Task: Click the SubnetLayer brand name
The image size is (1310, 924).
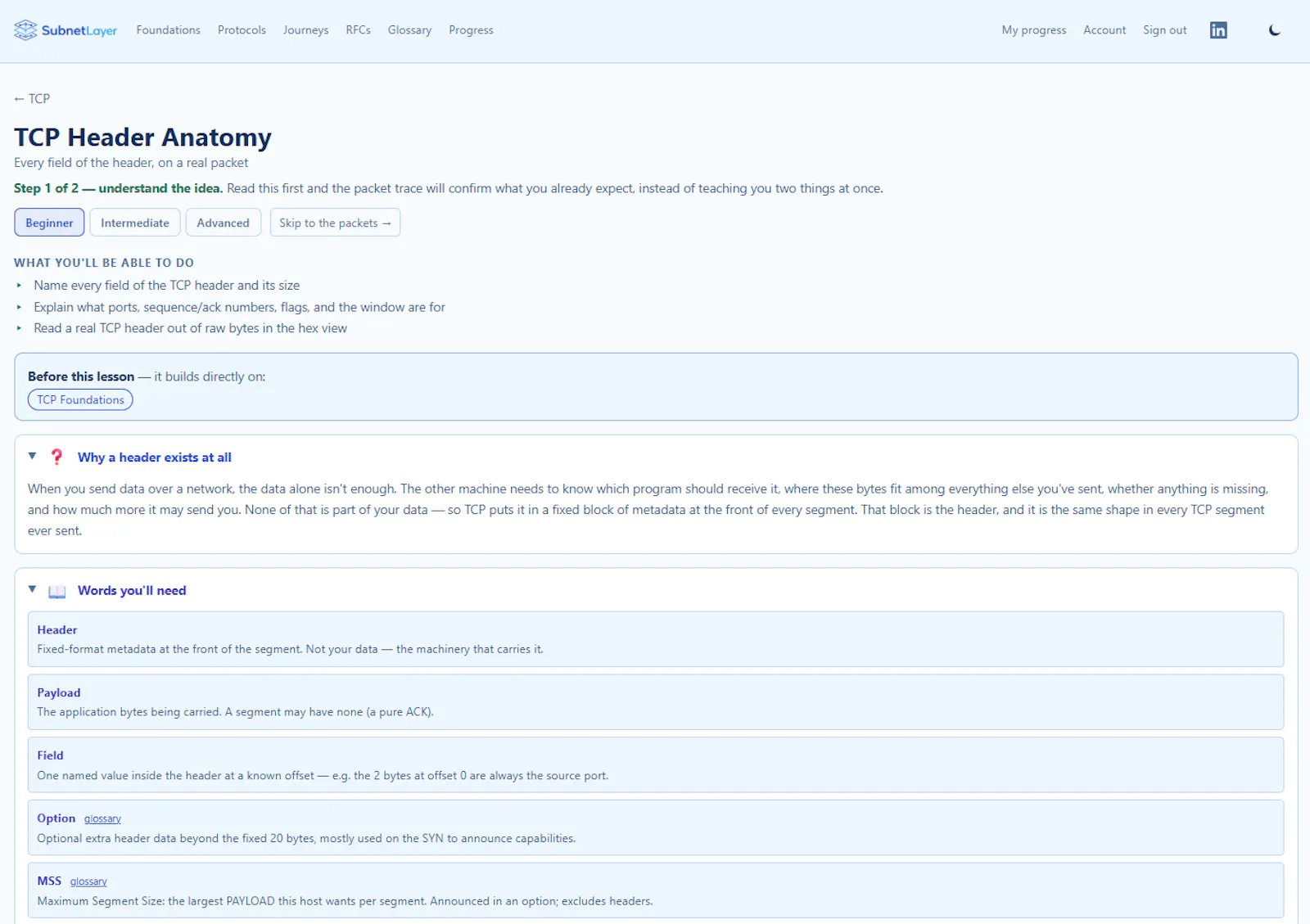Action: pos(79,30)
